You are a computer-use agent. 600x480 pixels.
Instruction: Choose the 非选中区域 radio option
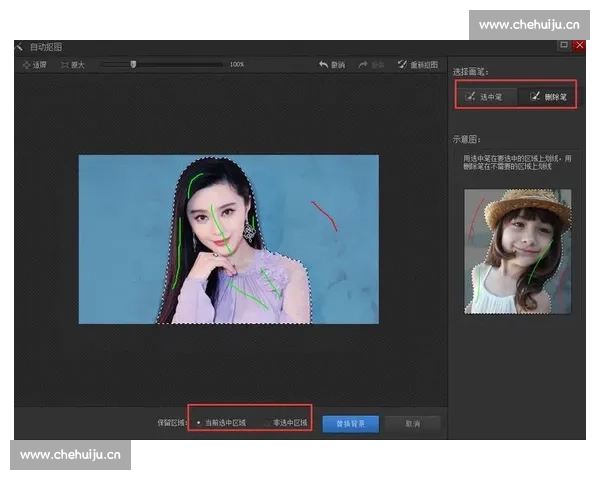click(287, 423)
